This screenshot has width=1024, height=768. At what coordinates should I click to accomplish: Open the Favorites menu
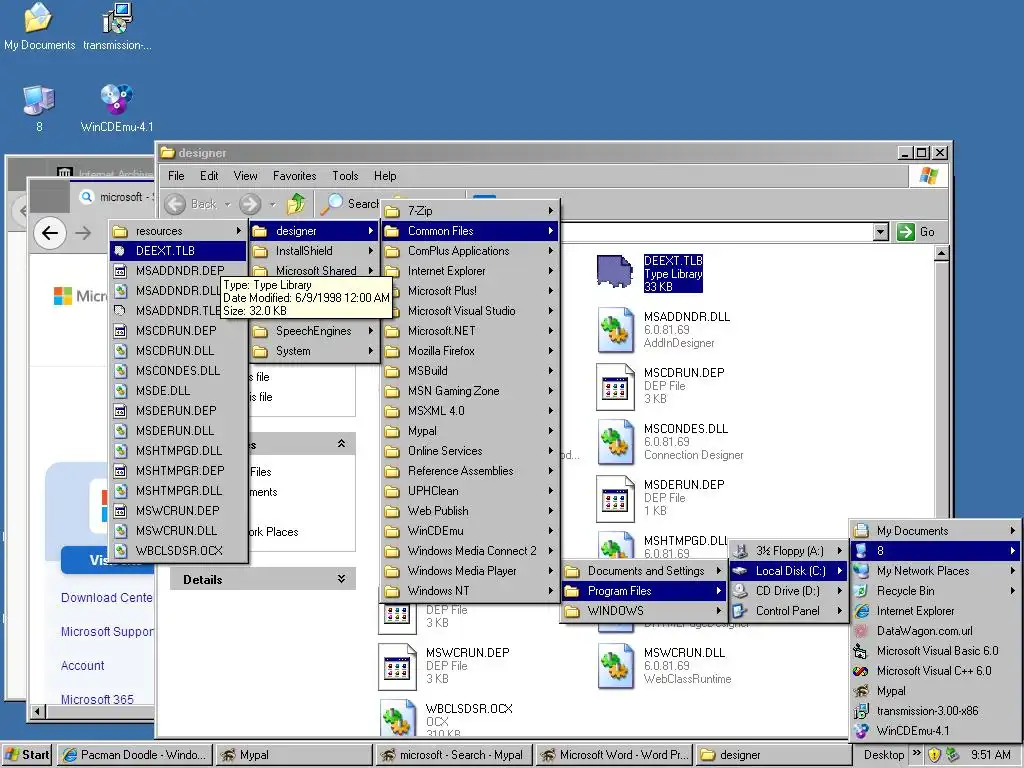[295, 176]
